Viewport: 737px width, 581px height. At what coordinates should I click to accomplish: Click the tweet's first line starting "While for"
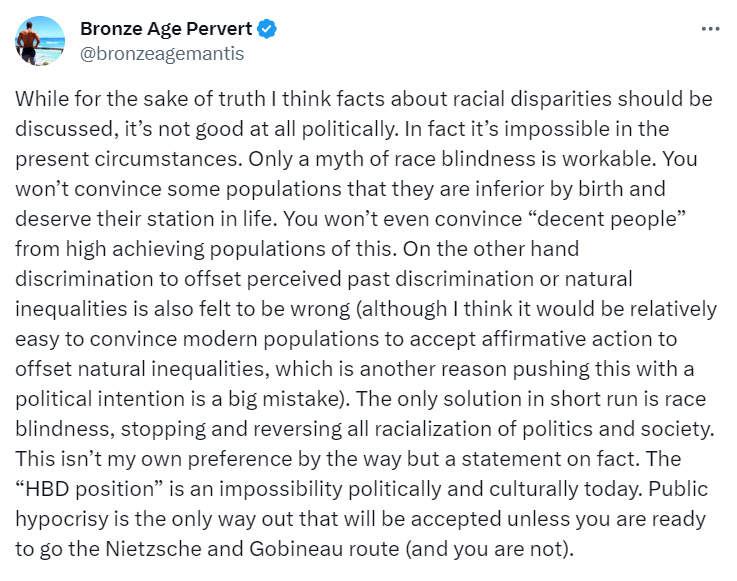[x=364, y=99]
